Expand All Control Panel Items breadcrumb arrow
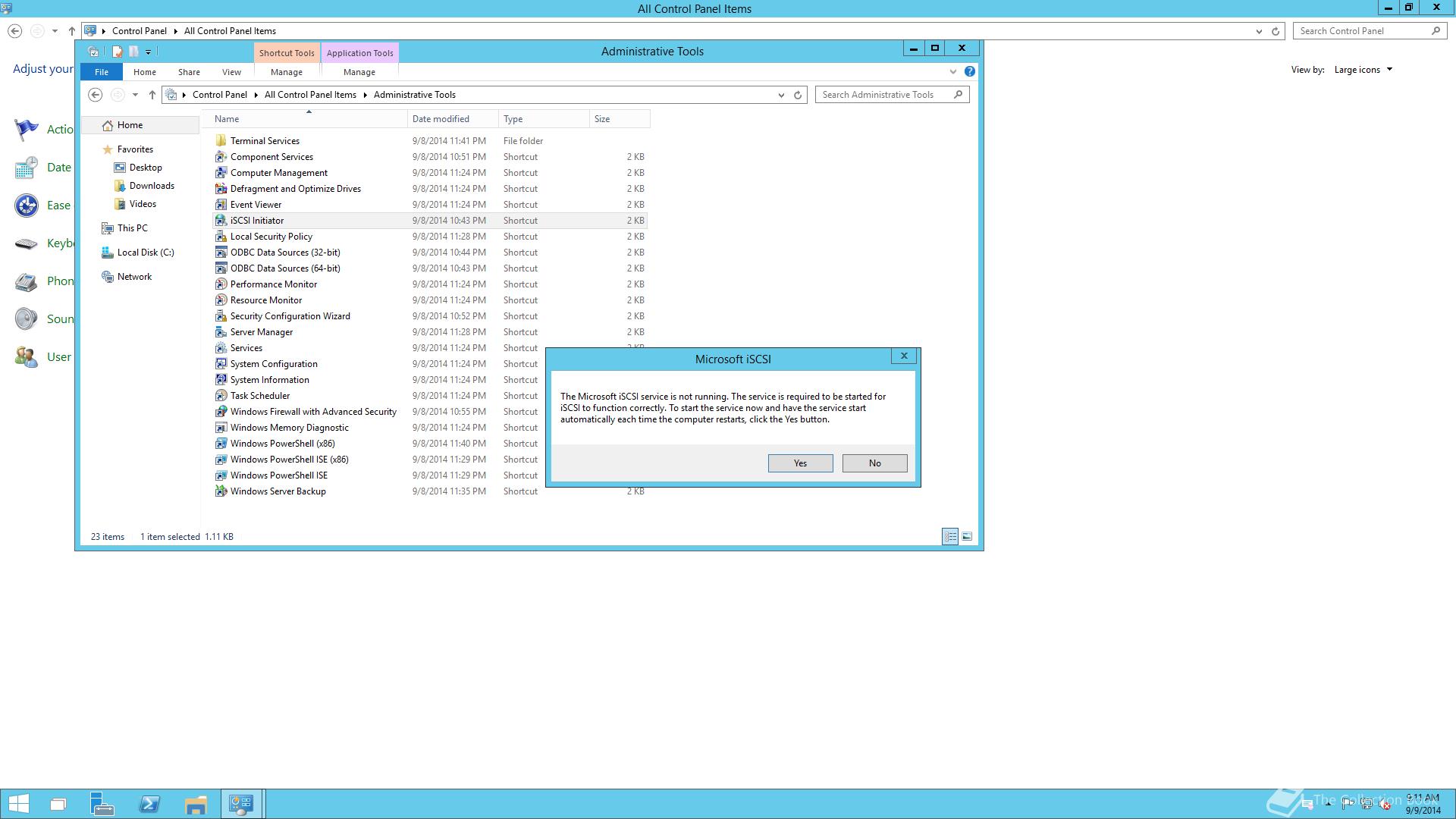The height and width of the screenshot is (819, 1456). coord(366,95)
